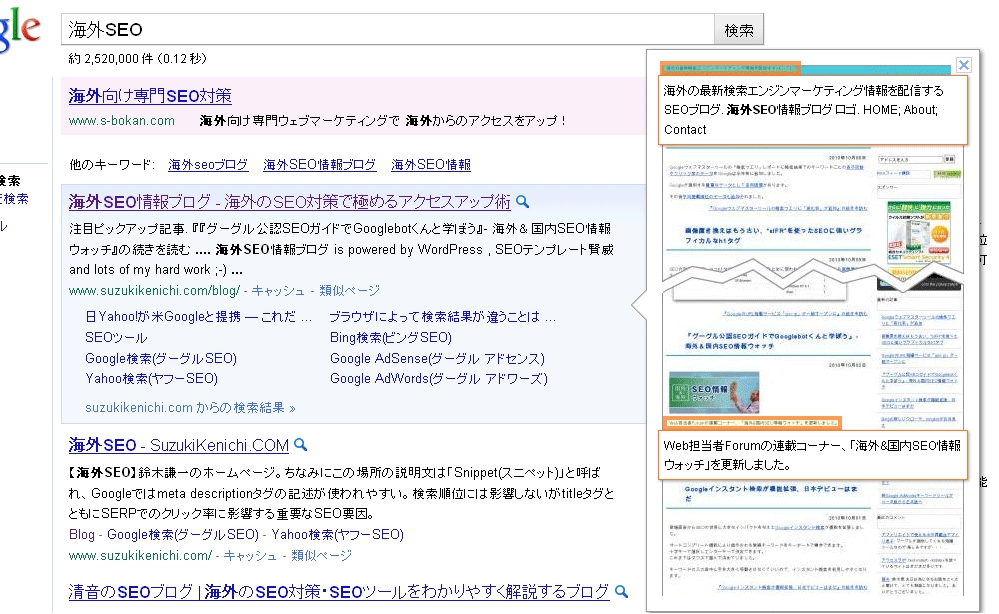Click the magnifier icon after 清音のSEOブログ title
The width and height of the screenshot is (999, 614).
click(x=621, y=592)
